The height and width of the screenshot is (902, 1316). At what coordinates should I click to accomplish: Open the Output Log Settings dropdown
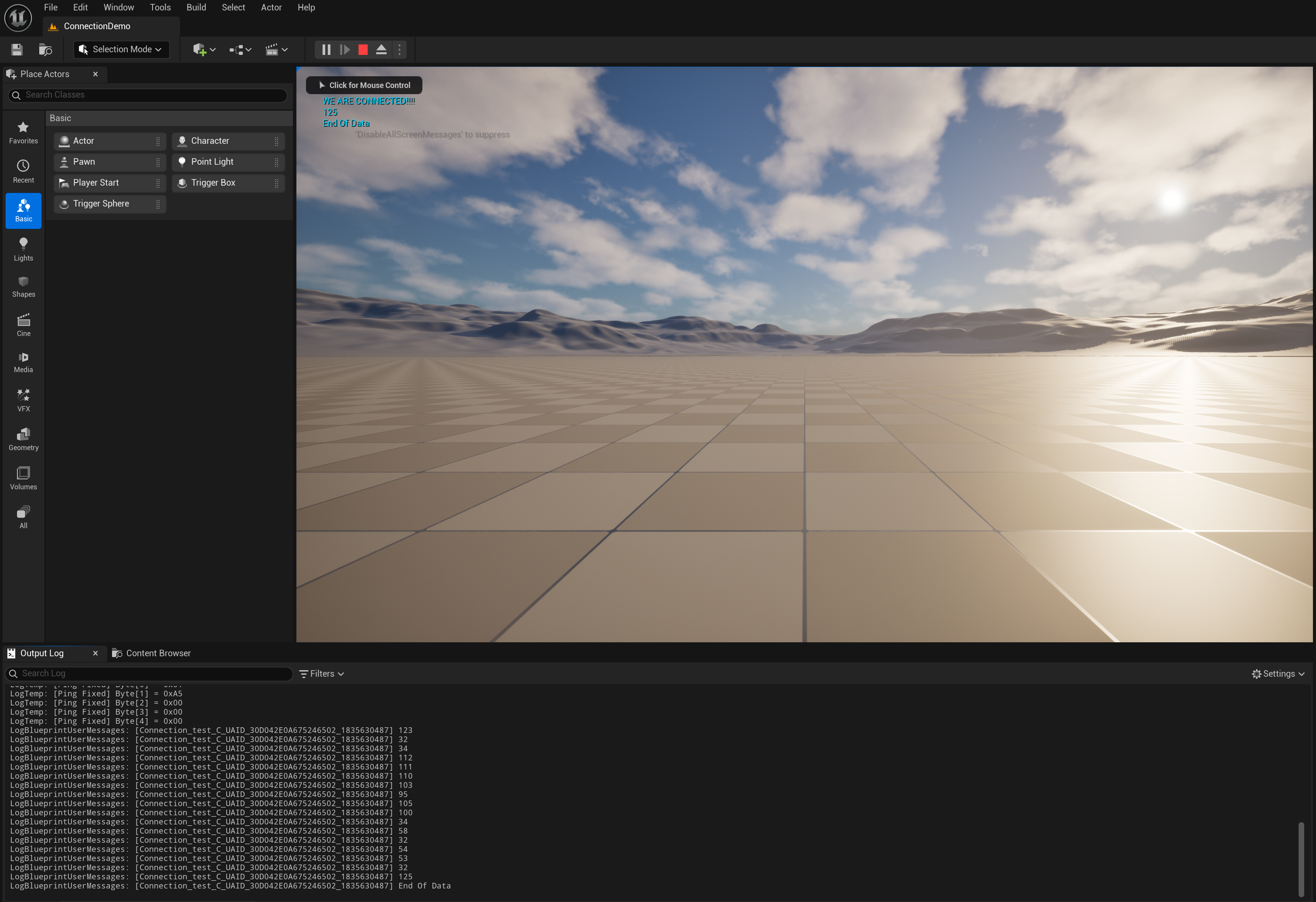pos(1278,674)
